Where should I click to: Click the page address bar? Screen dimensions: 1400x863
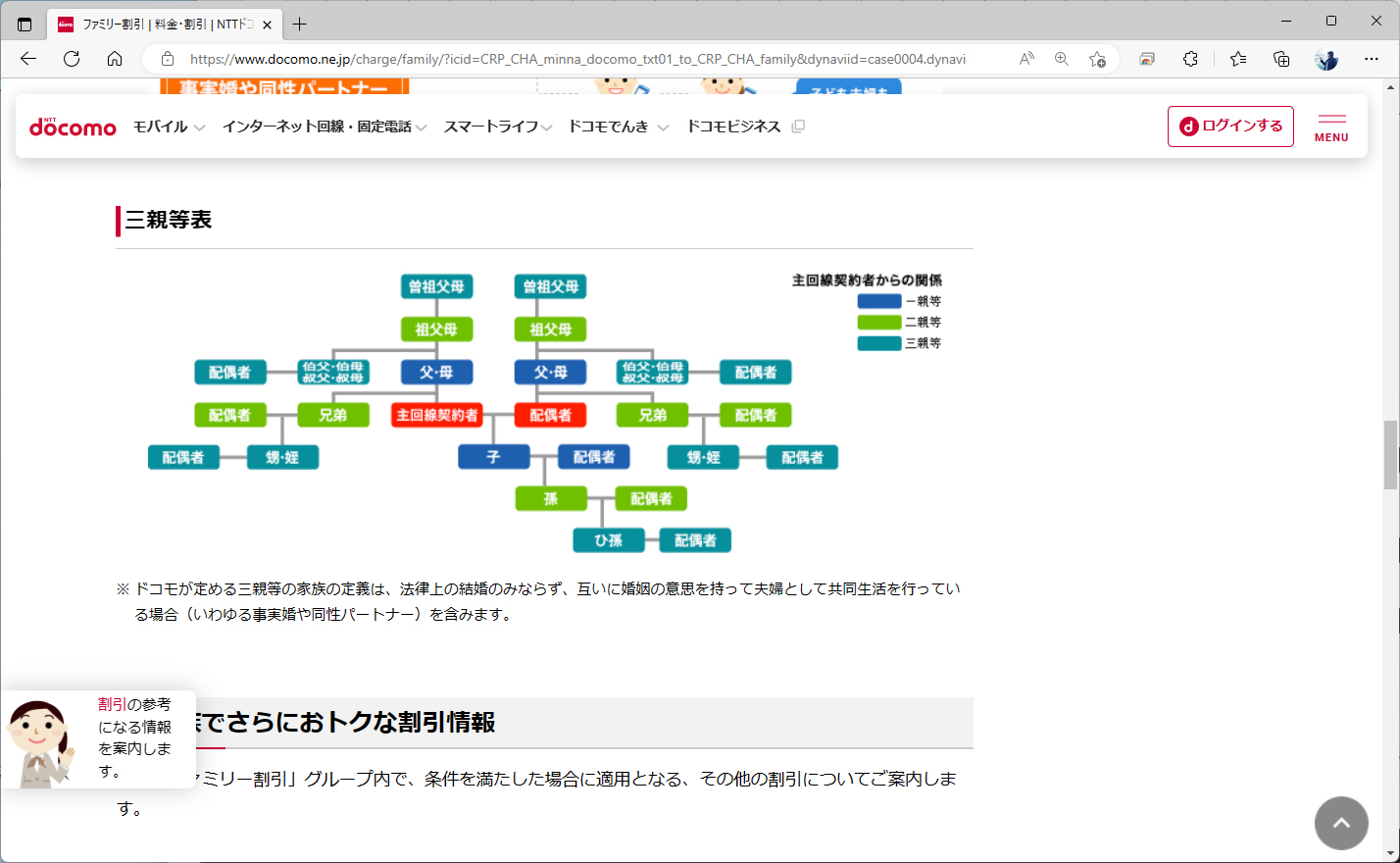(x=588, y=59)
